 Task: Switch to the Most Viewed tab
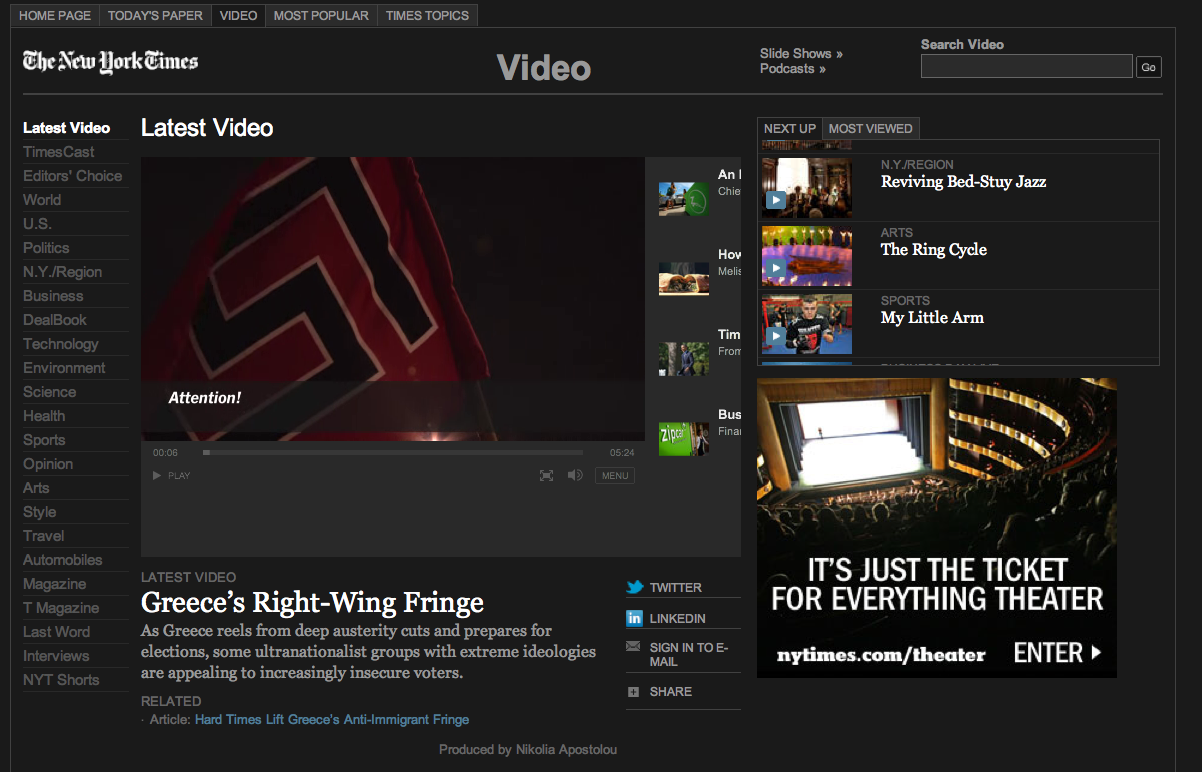pyautogui.click(x=870, y=129)
